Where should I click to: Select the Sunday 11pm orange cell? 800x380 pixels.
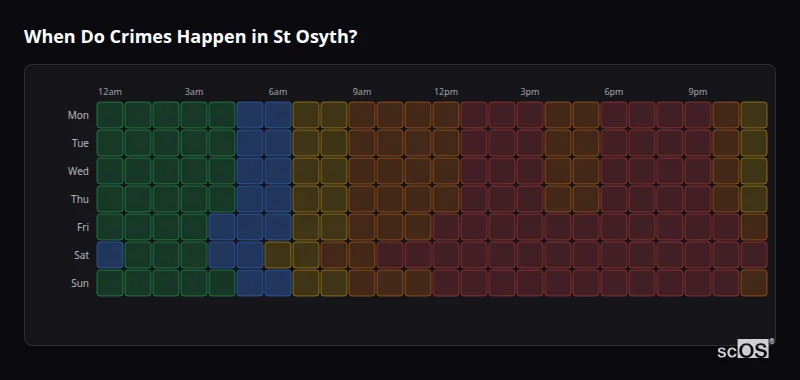[754, 283]
